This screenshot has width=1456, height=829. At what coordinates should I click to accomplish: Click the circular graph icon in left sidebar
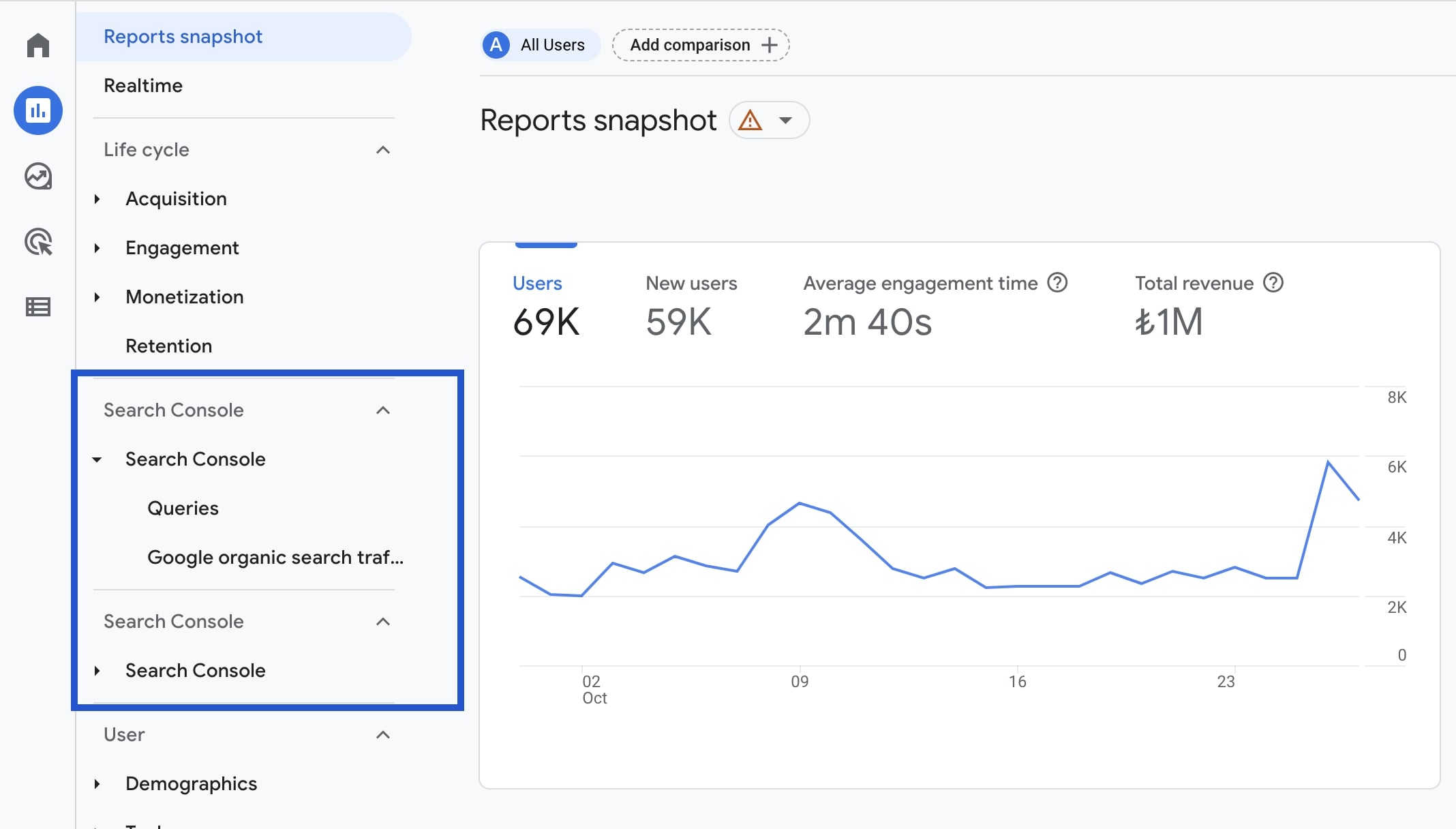click(38, 175)
